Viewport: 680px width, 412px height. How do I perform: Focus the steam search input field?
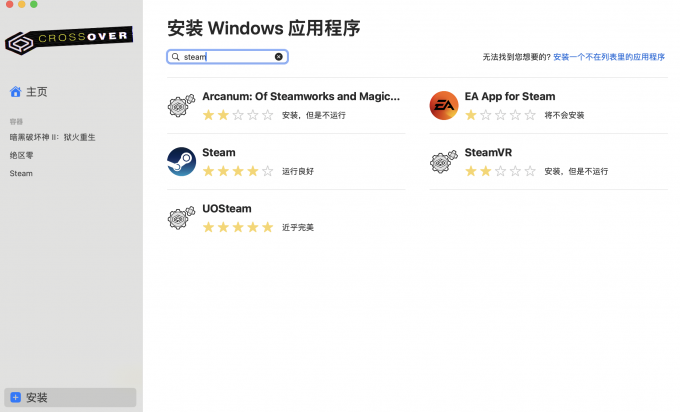tap(227, 57)
